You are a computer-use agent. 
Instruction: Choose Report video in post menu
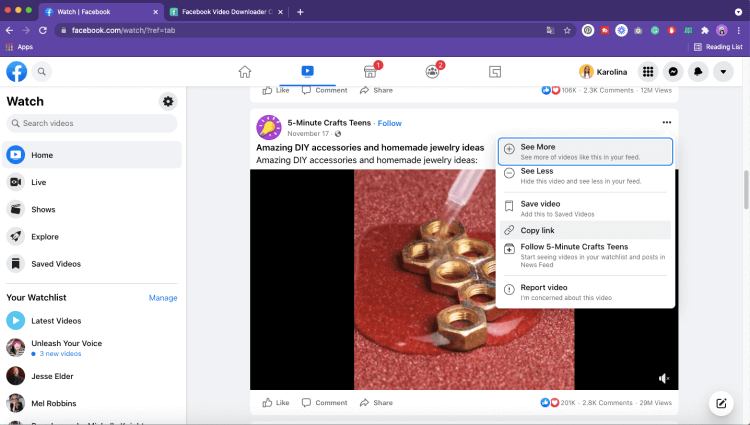(585, 292)
